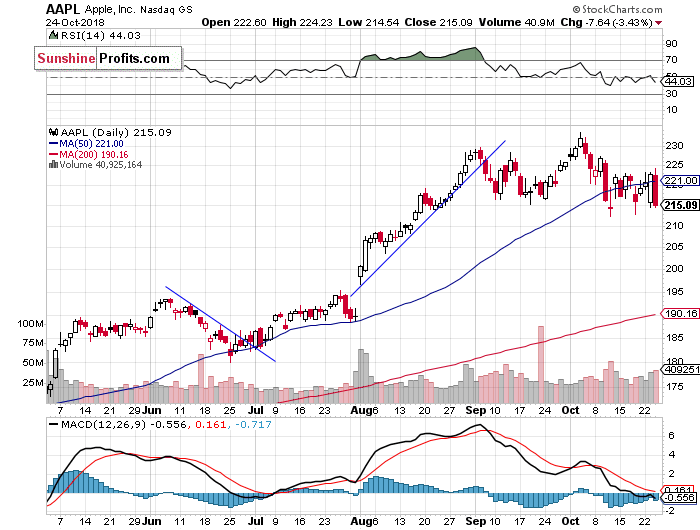Image resolution: width=700 pixels, height=530 pixels.
Task: Click the 24-Oct-2018 date label
Action: pos(75,22)
